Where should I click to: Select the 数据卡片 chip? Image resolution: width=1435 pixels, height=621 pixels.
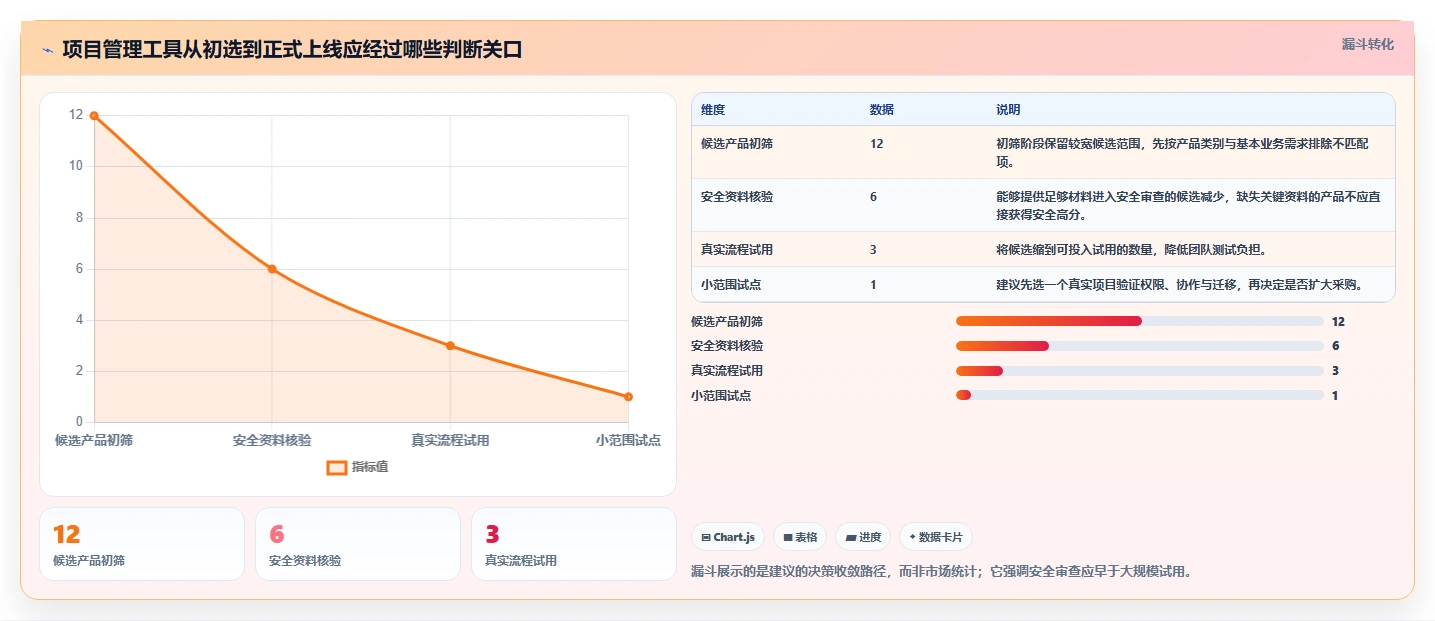[936, 537]
